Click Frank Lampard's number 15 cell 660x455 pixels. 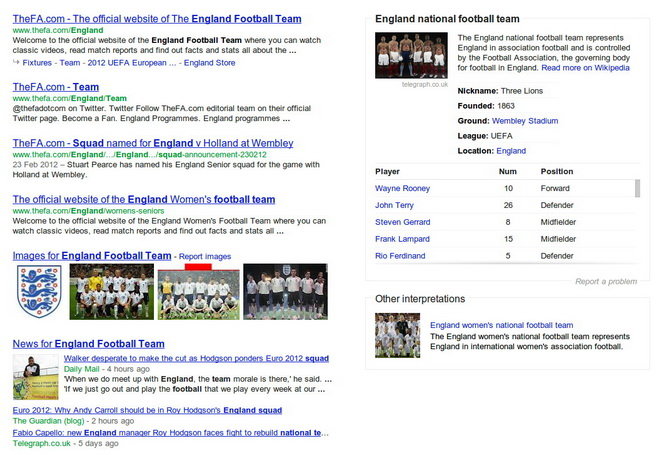point(508,239)
